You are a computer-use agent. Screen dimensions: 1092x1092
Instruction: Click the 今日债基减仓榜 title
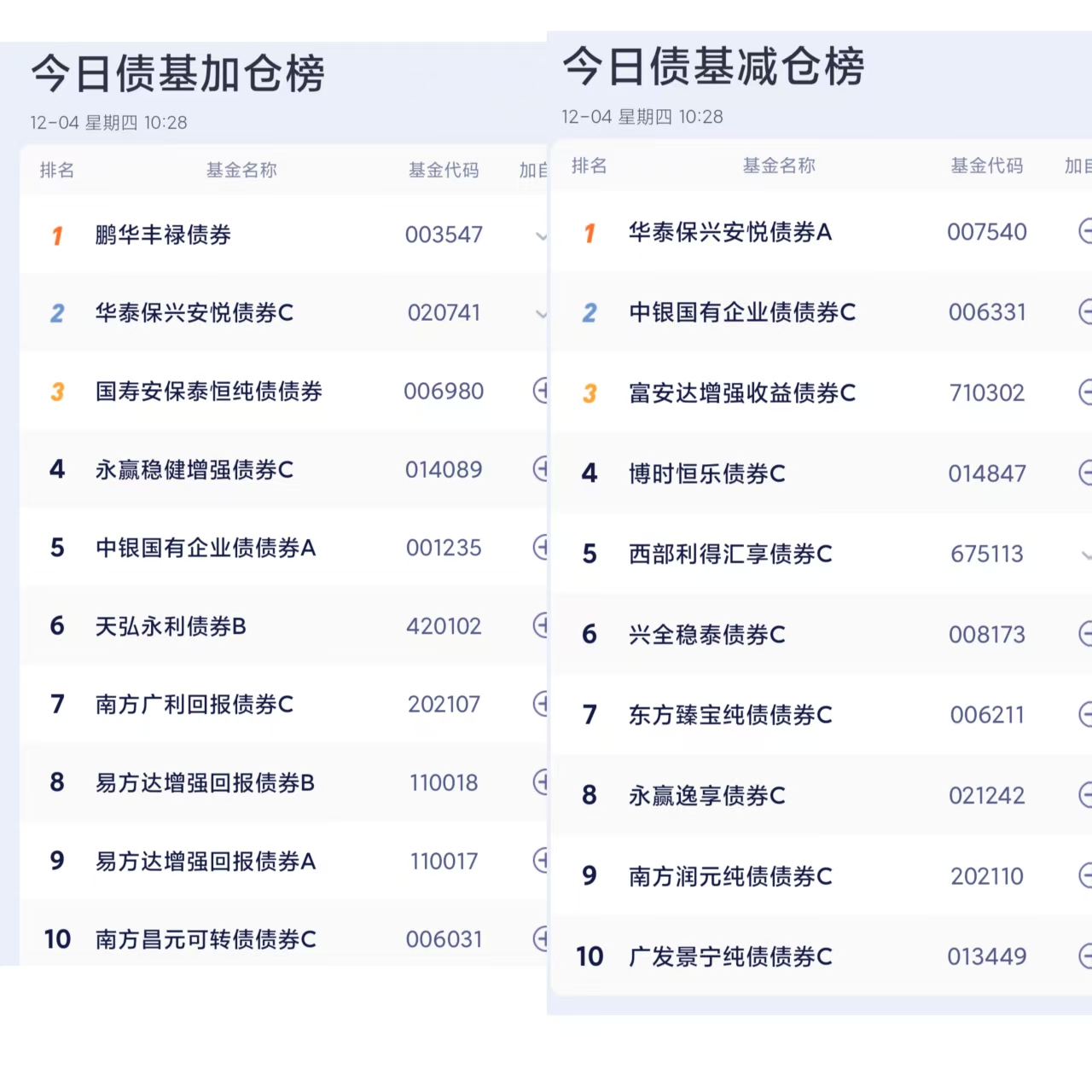(x=713, y=67)
